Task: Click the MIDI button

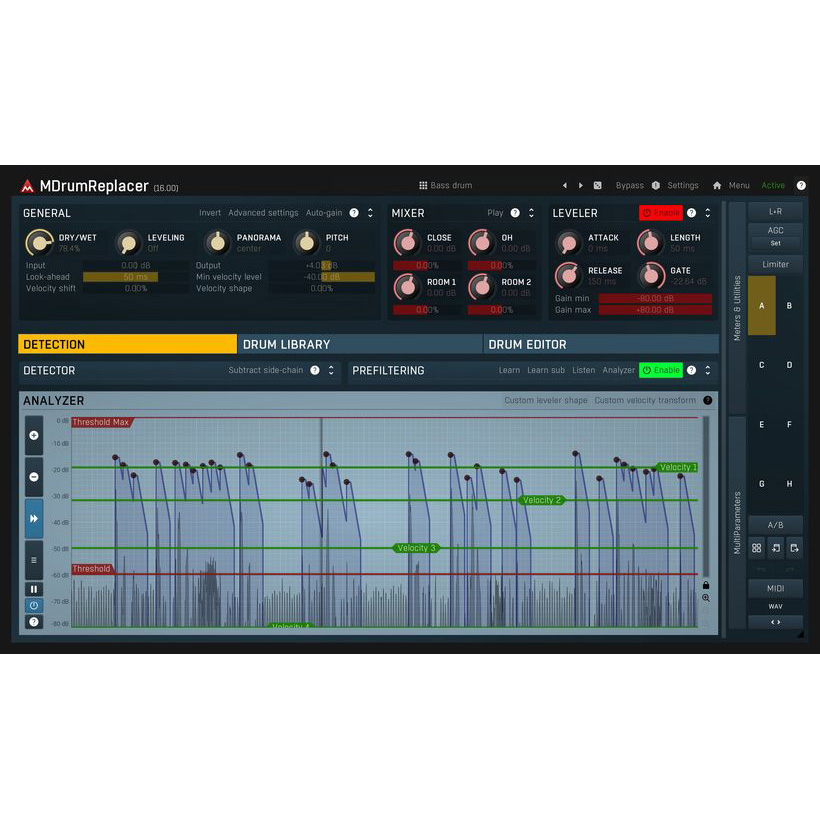Action: pos(776,588)
